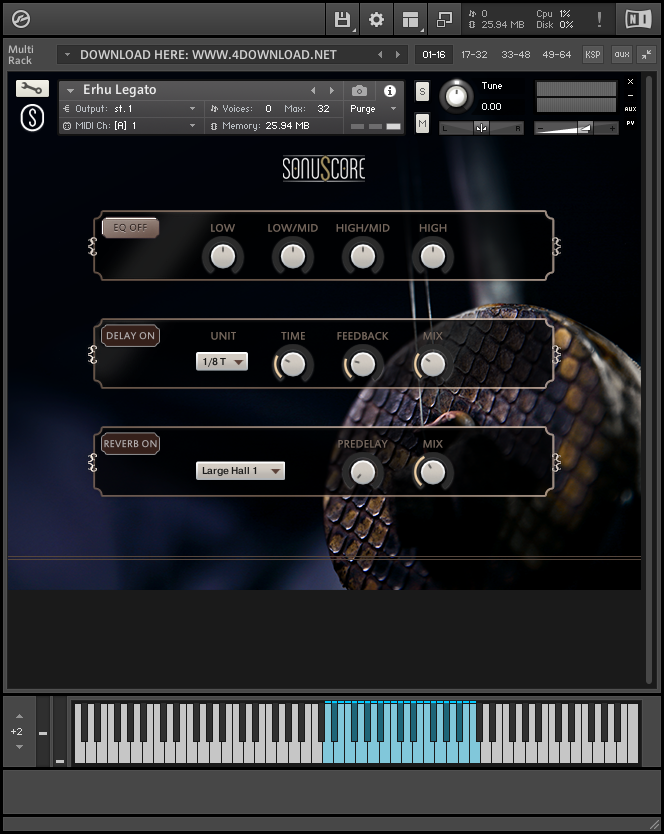Image resolution: width=664 pixels, height=834 pixels.
Task: Adjust the delay MIX knob
Action: click(x=433, y=364)
